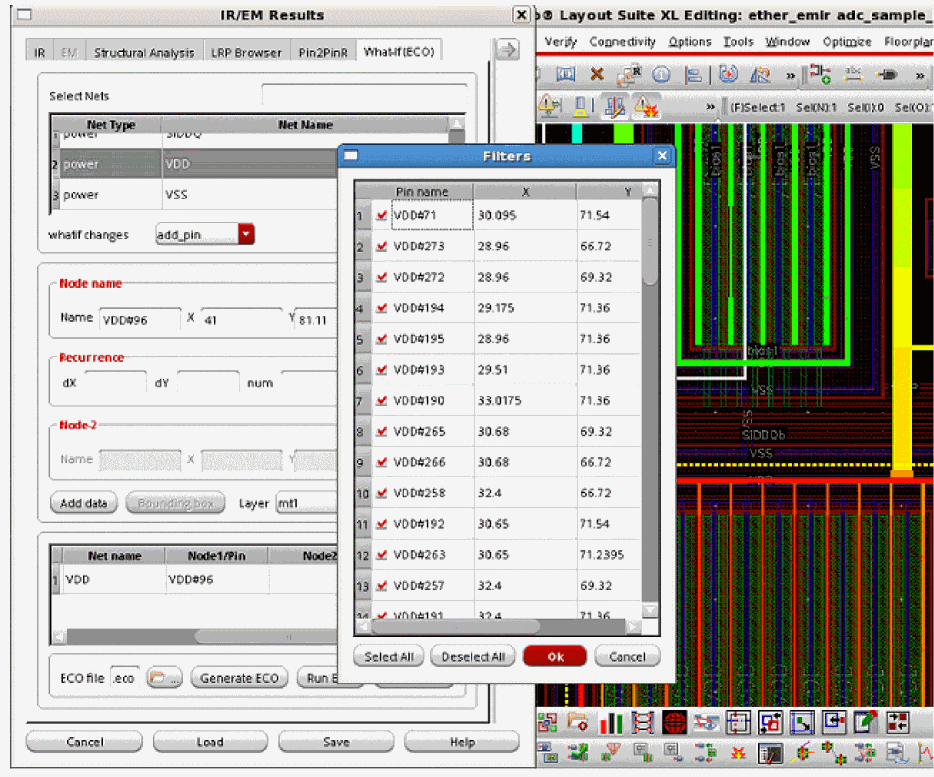
Task: Click the Node name X input field
Action: (242, 321)
